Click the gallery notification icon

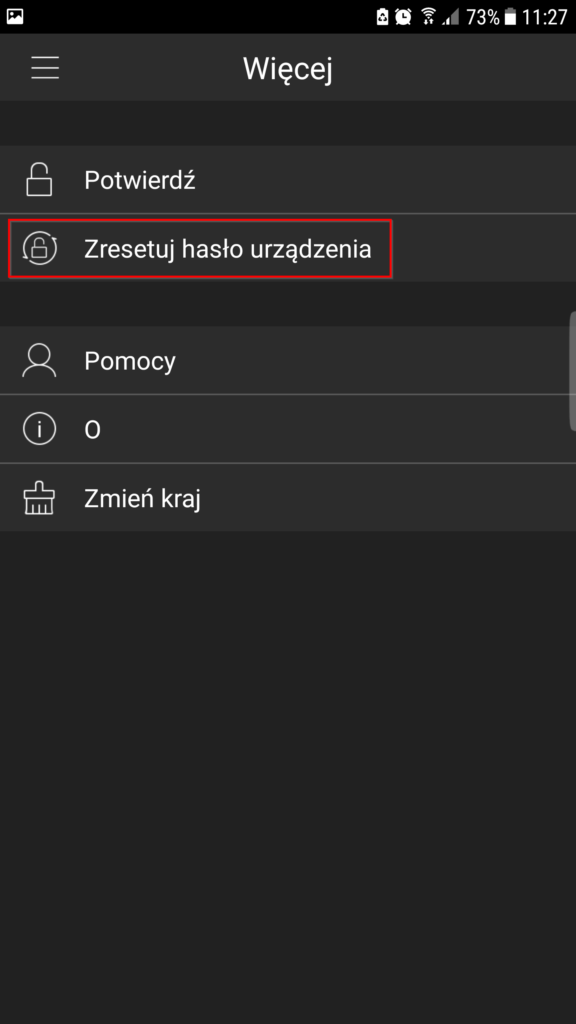[14, 15]
